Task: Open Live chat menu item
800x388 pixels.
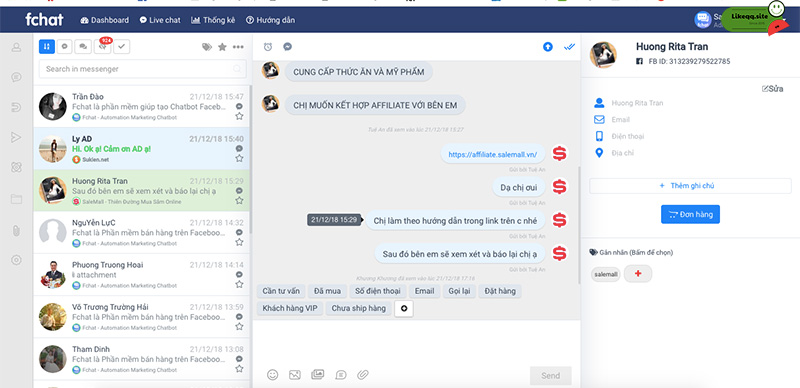Action: tap(160, 20)
